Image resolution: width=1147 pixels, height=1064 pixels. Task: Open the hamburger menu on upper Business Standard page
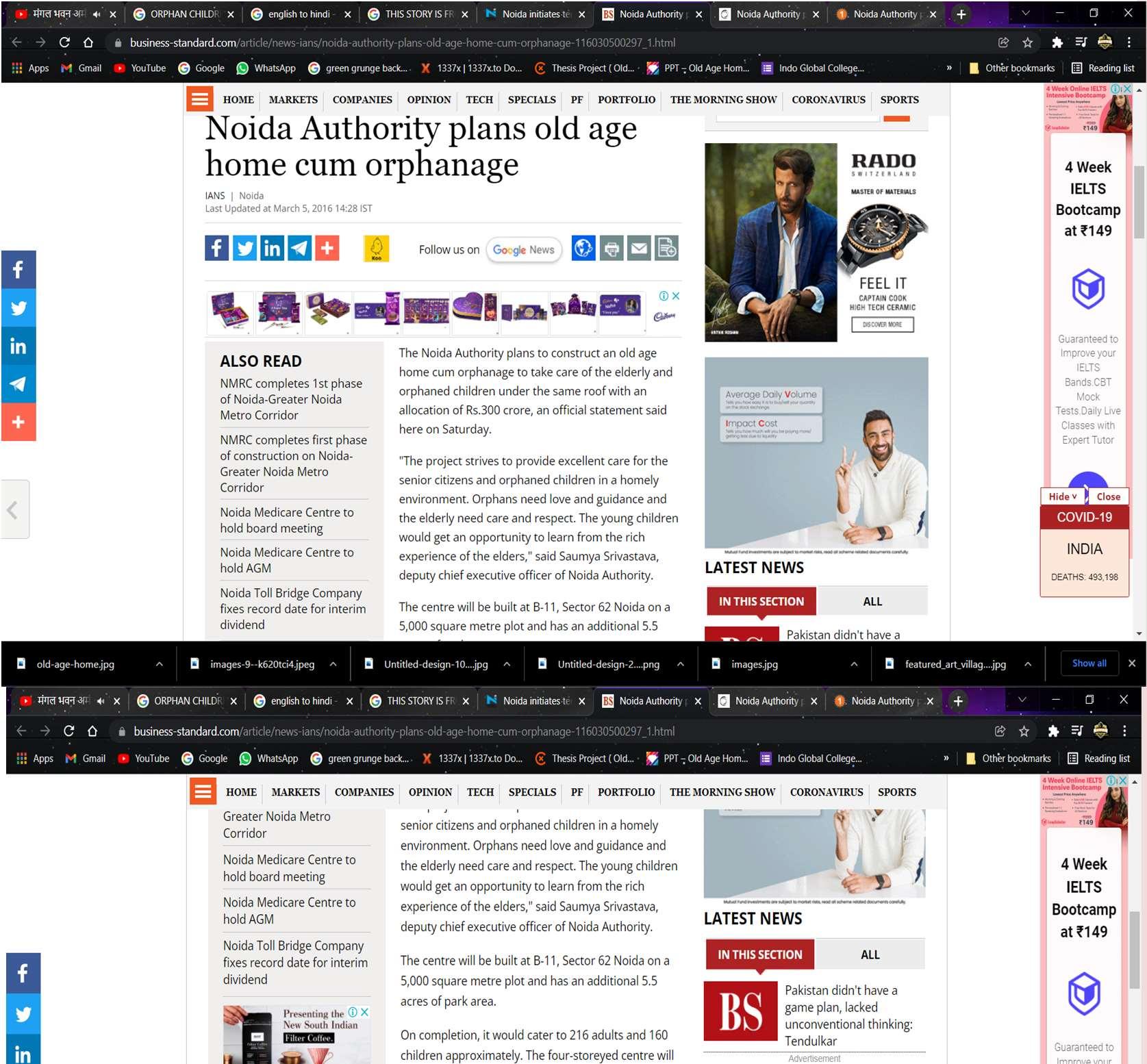[200, 100]
